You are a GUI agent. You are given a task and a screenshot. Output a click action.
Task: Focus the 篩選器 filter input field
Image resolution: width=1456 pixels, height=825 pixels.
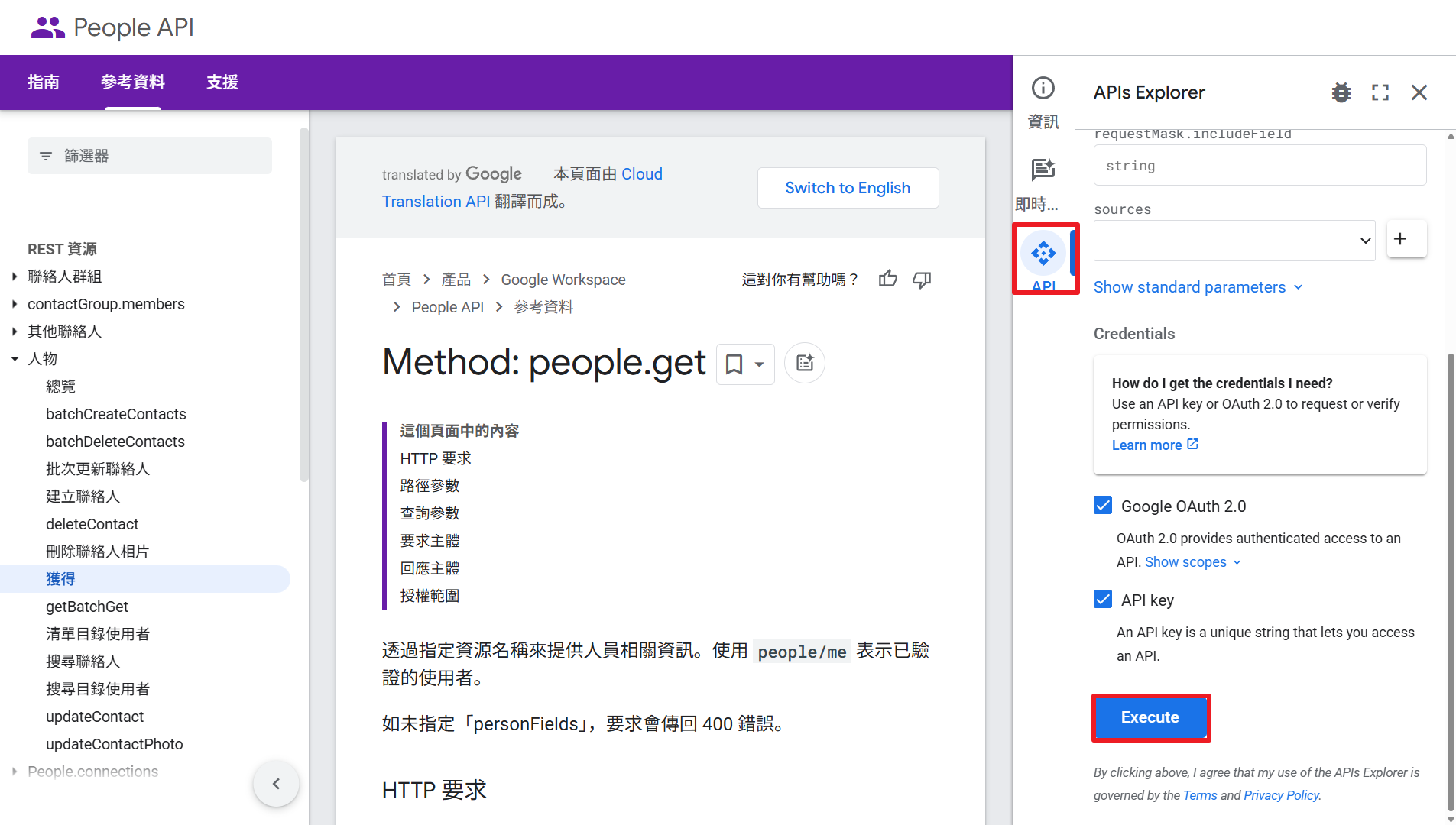[x=150, y=156]
